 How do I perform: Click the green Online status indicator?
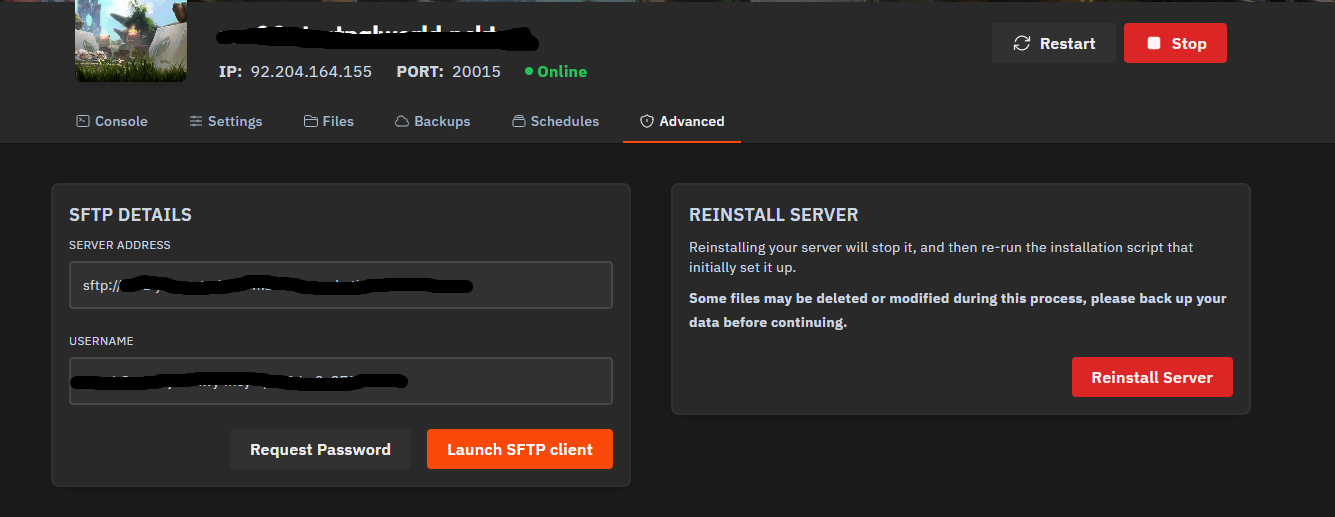point(556,72)
